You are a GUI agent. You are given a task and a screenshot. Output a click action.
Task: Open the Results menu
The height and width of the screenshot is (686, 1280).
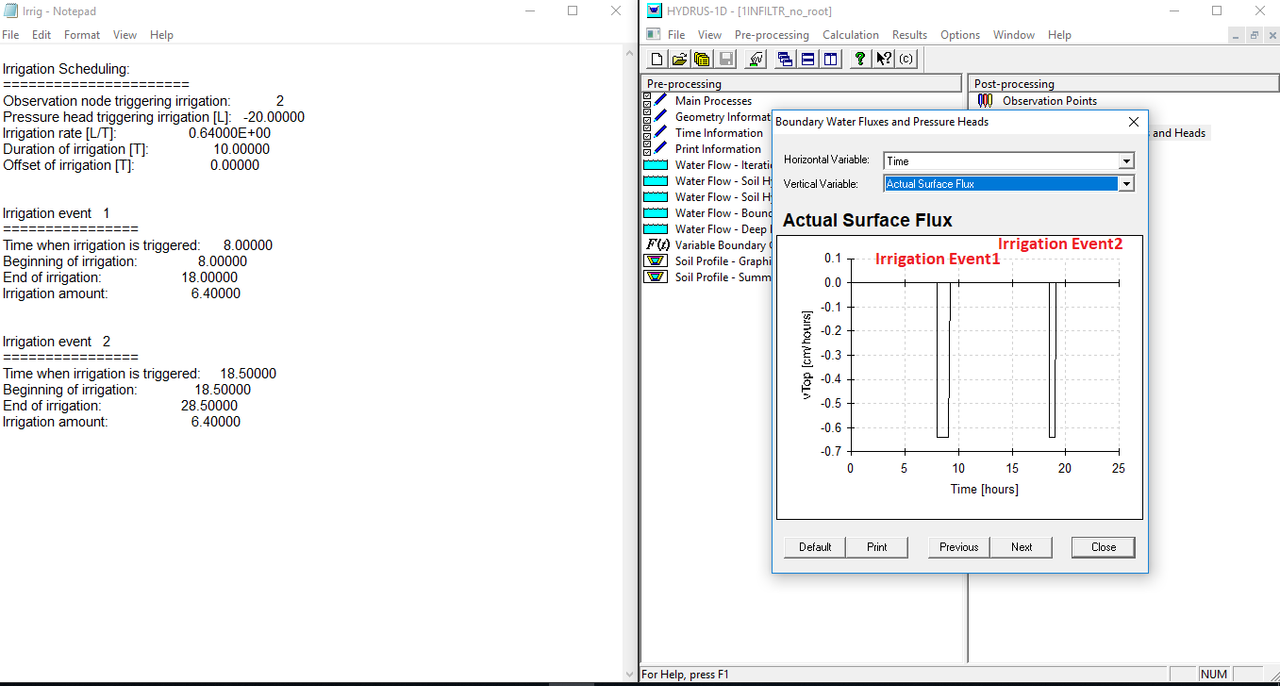coord(910,35)
